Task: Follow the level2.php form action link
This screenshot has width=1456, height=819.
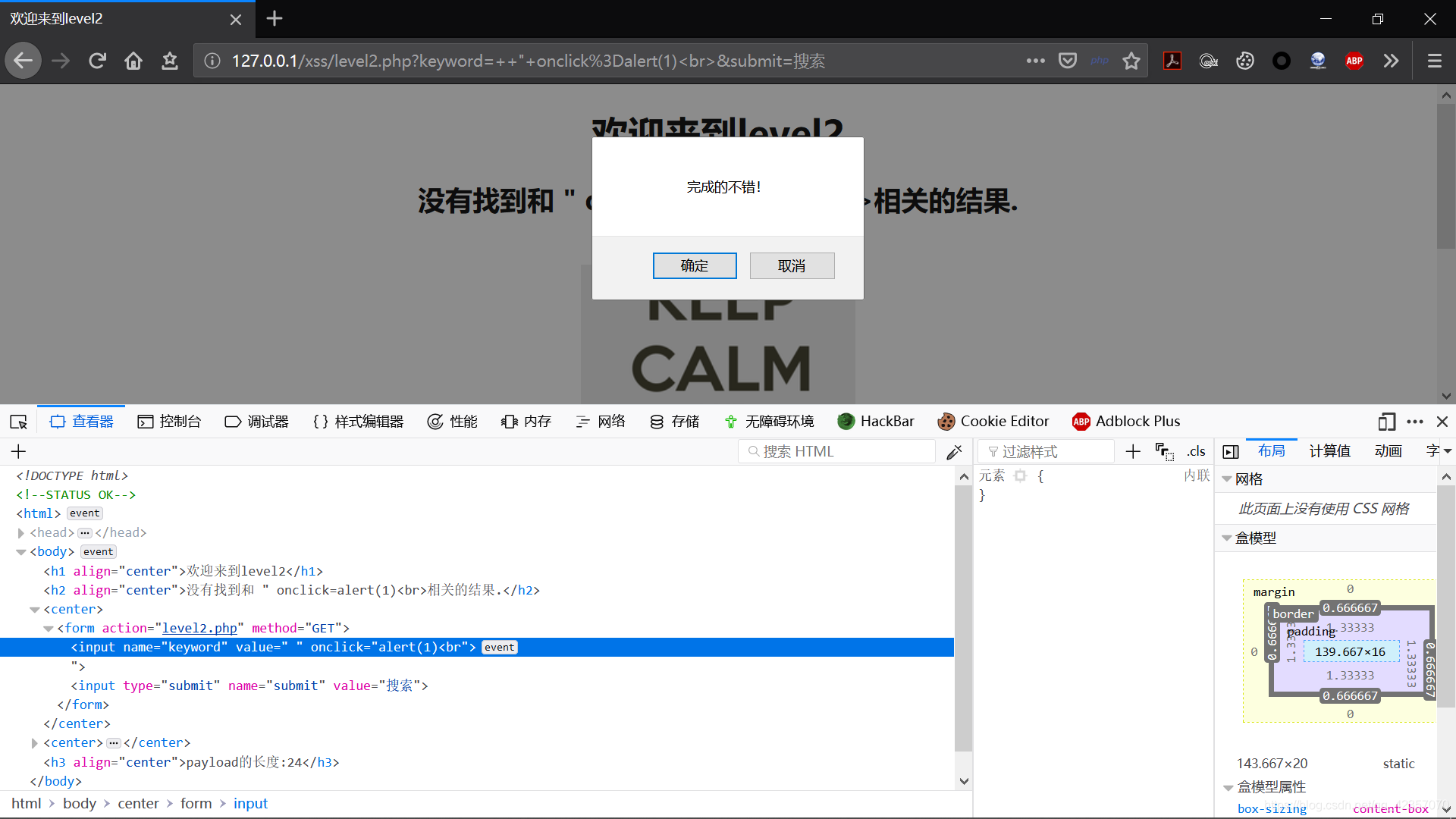Action: coord(199,629)
